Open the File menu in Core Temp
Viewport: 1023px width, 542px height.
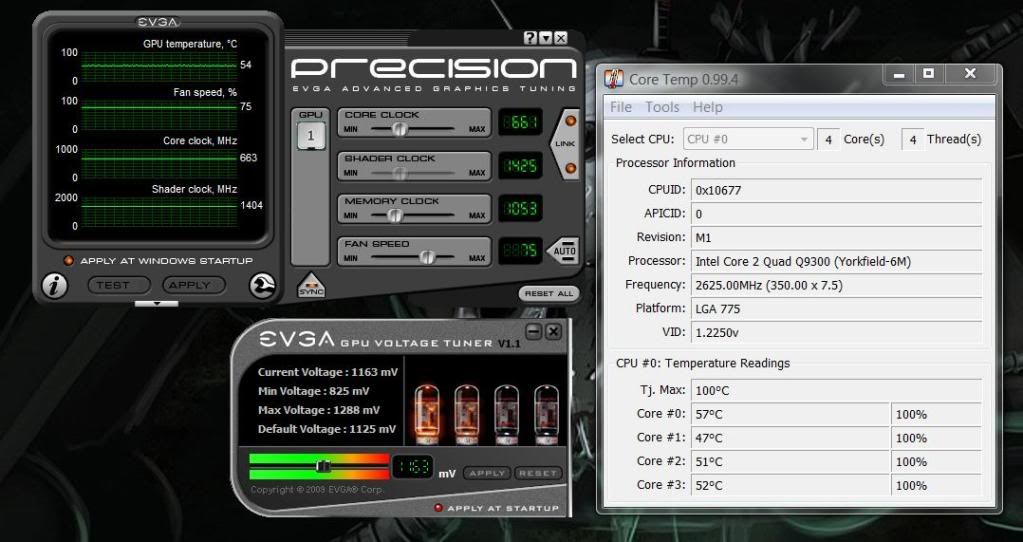(620, 107)
